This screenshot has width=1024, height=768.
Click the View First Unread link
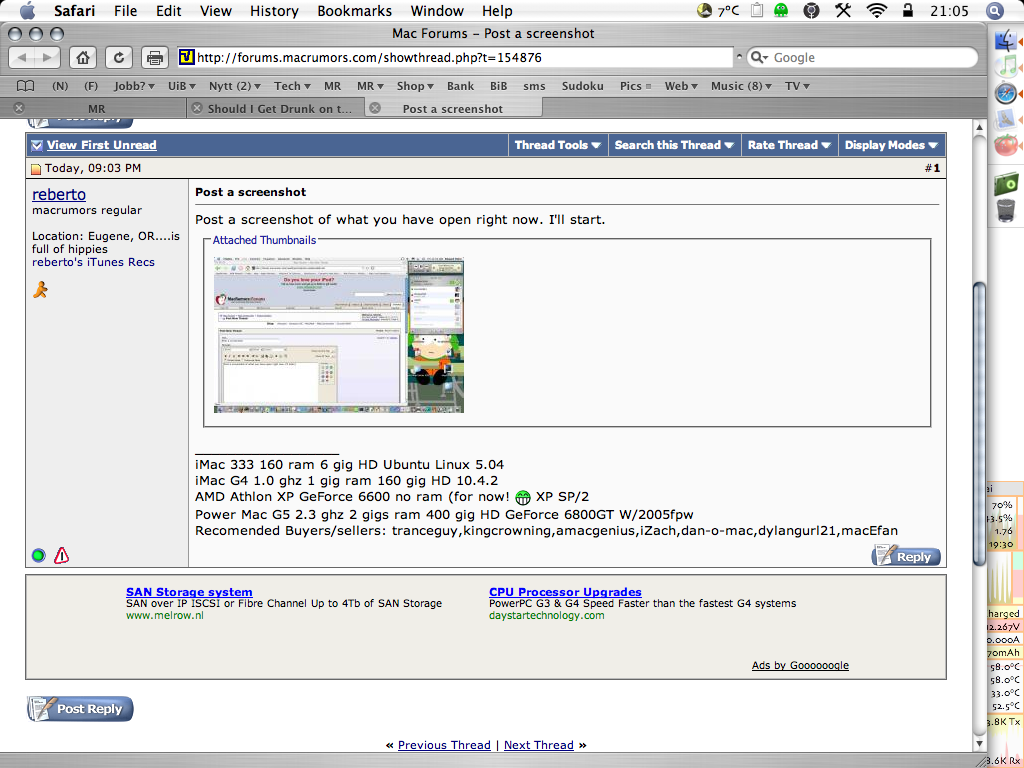pyautogui.click(x=101, y=145)
